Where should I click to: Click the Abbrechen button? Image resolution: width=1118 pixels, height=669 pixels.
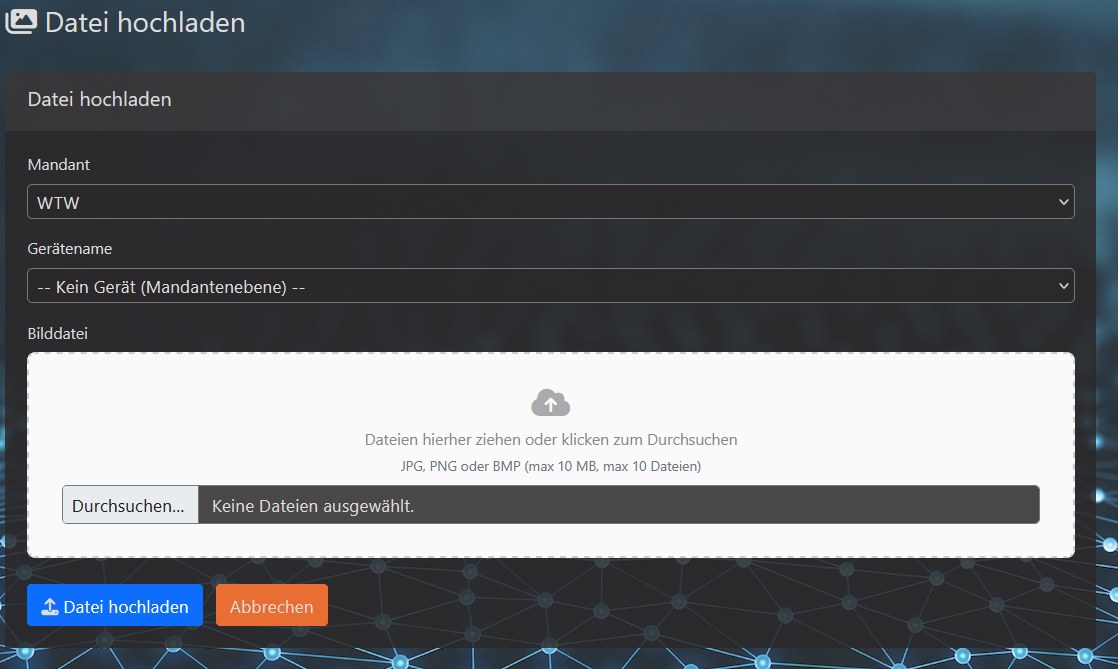tap(271, 606)
